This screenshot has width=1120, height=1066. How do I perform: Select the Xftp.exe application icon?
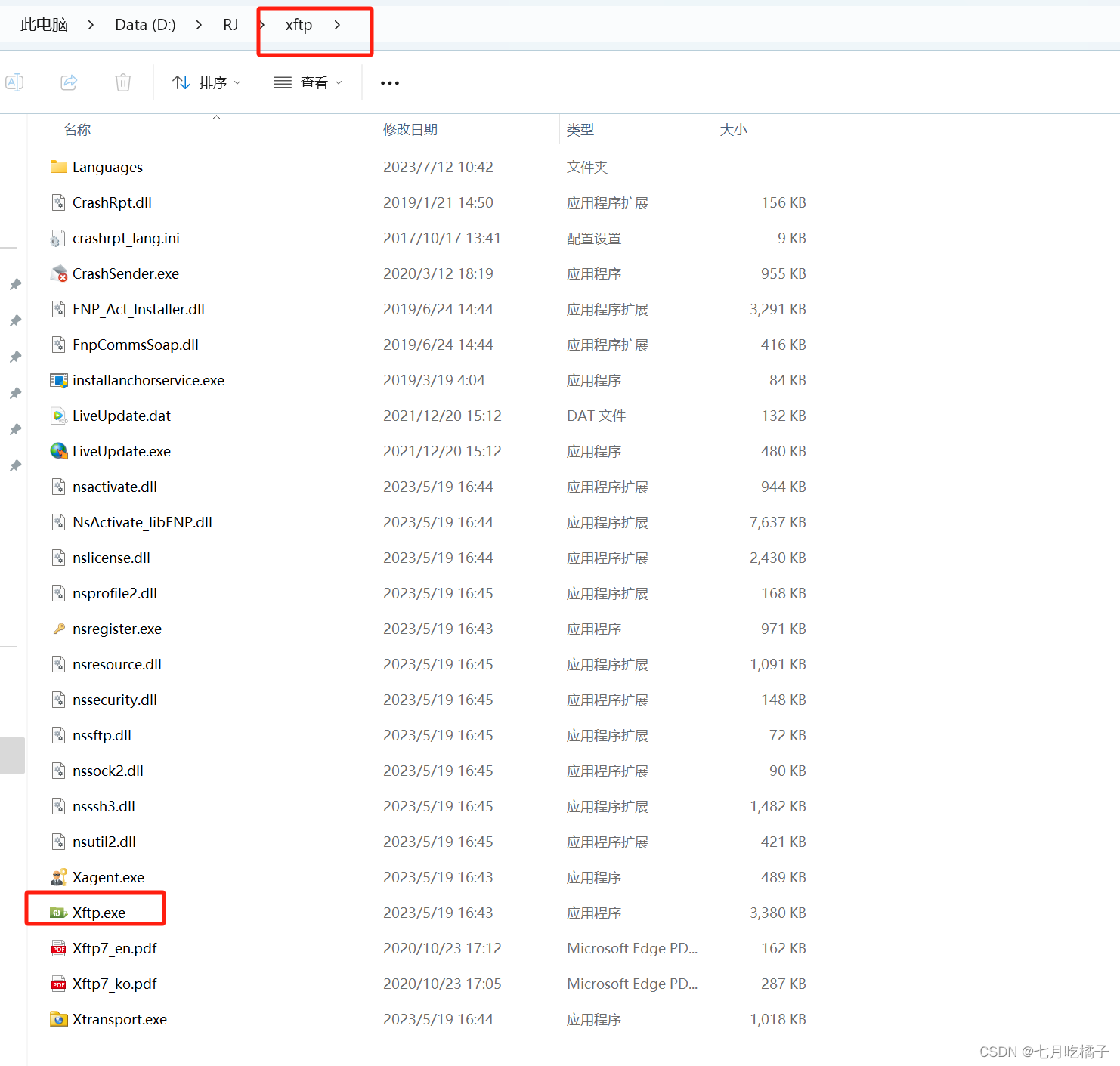point(58,913)
